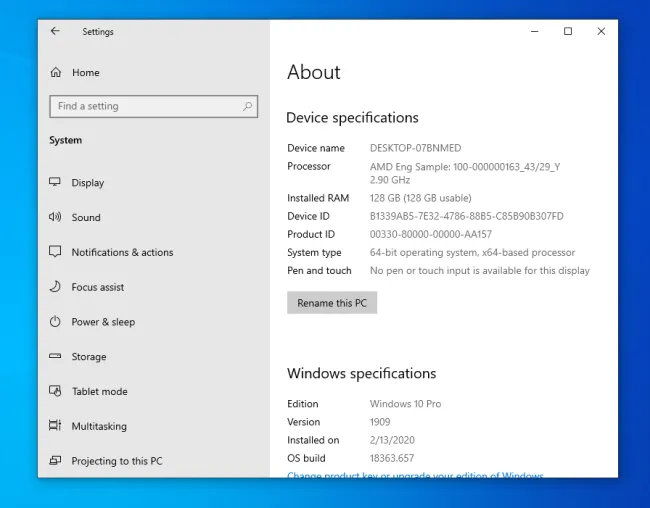This screenshot has height=508, width=650.
Task: Open change product key or upgrade link
Action: point(415,476)
